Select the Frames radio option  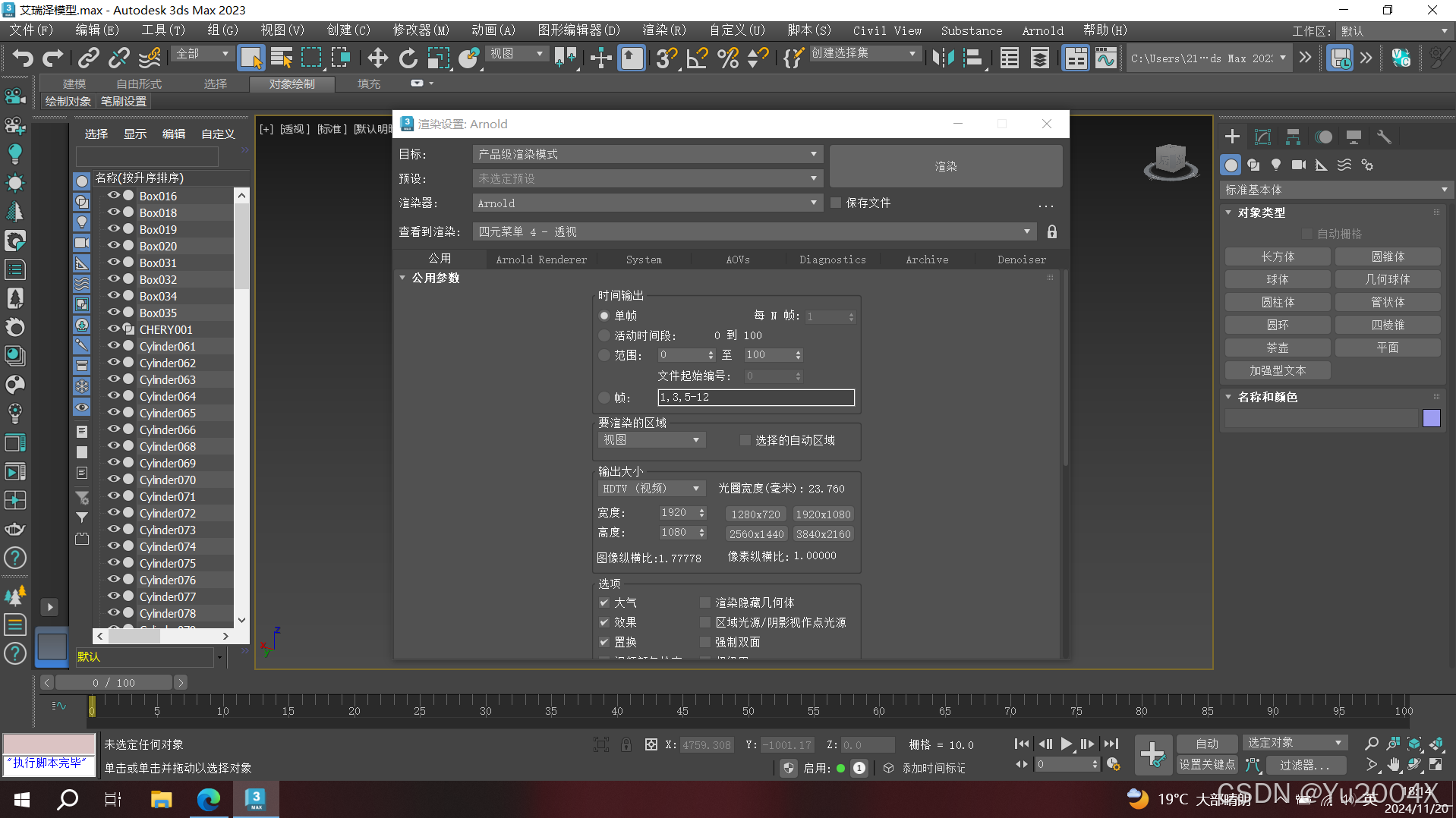click(604, 398)
